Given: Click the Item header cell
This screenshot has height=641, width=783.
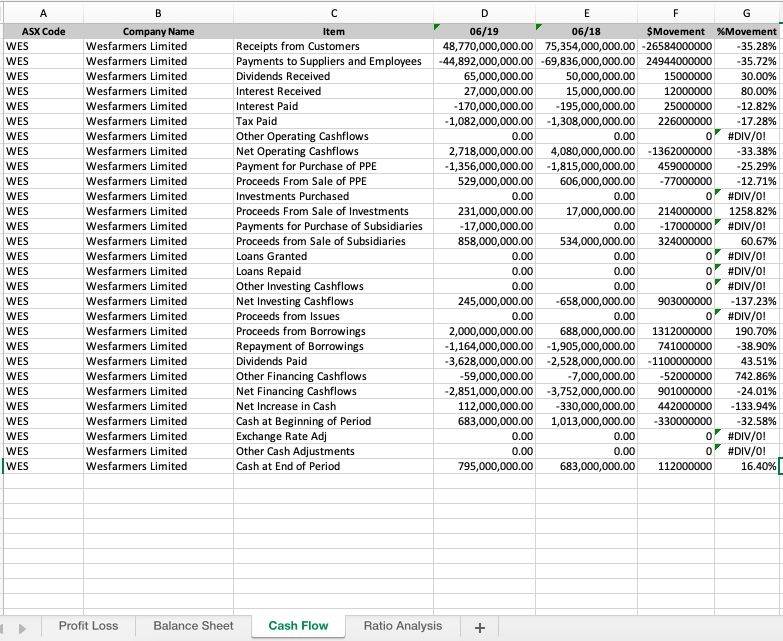Looking at the screenshot, I should tap(334, 31).
